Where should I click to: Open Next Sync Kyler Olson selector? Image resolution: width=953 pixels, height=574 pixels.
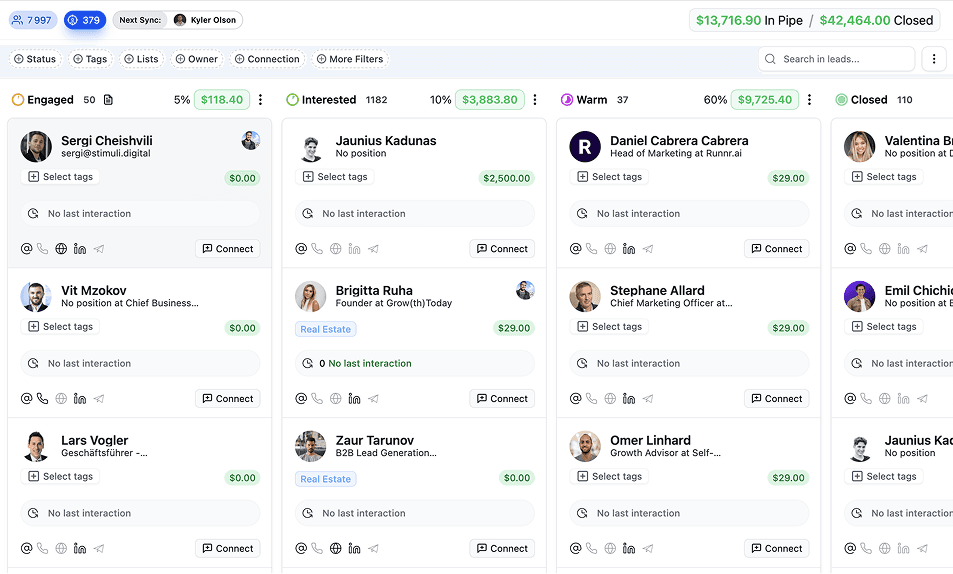(177, 20)
